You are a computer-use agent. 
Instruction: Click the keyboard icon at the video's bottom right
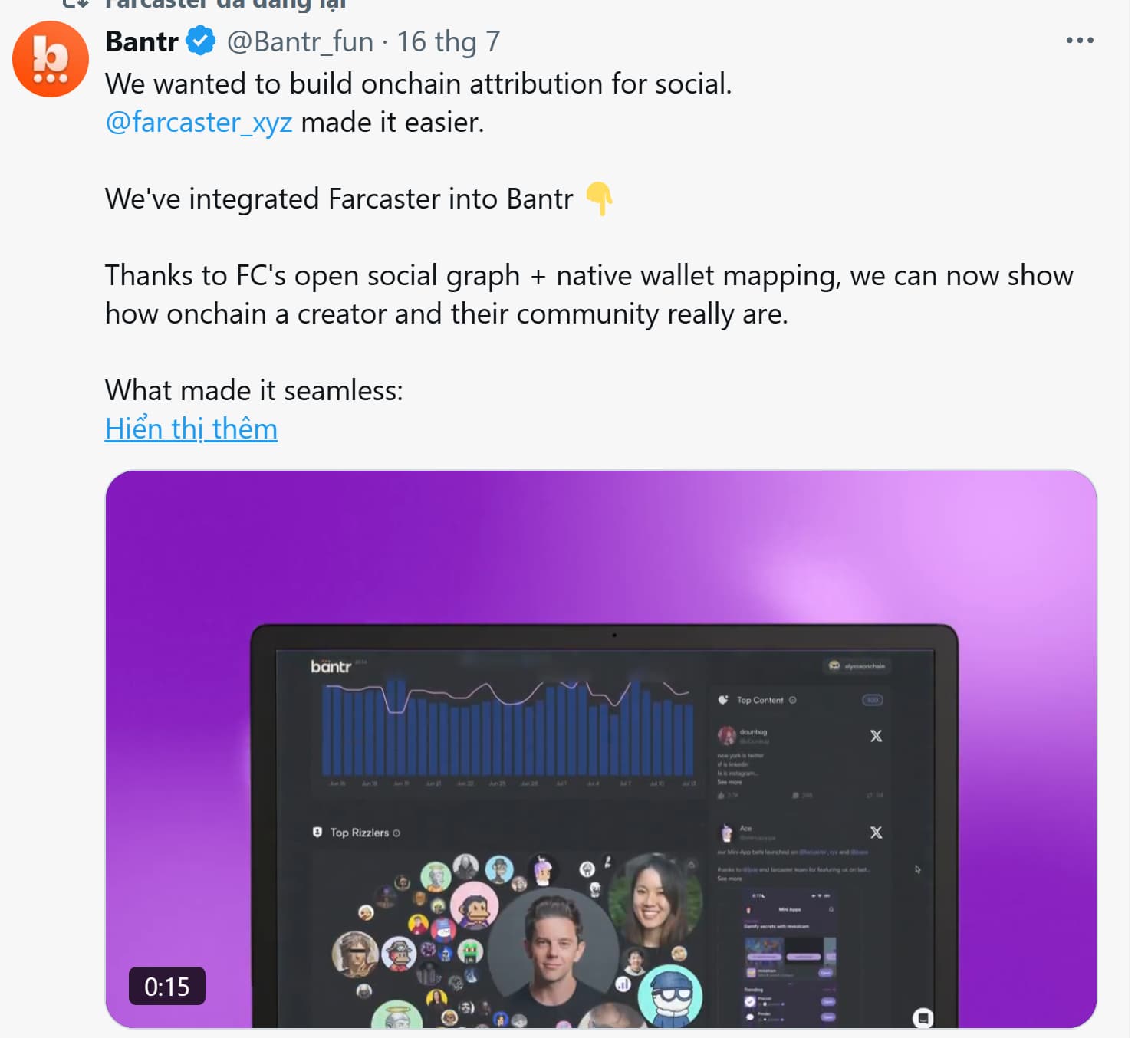point(923,1018)
